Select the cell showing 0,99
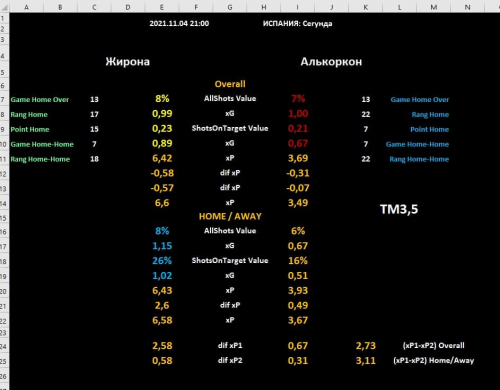 click(162, 114)
